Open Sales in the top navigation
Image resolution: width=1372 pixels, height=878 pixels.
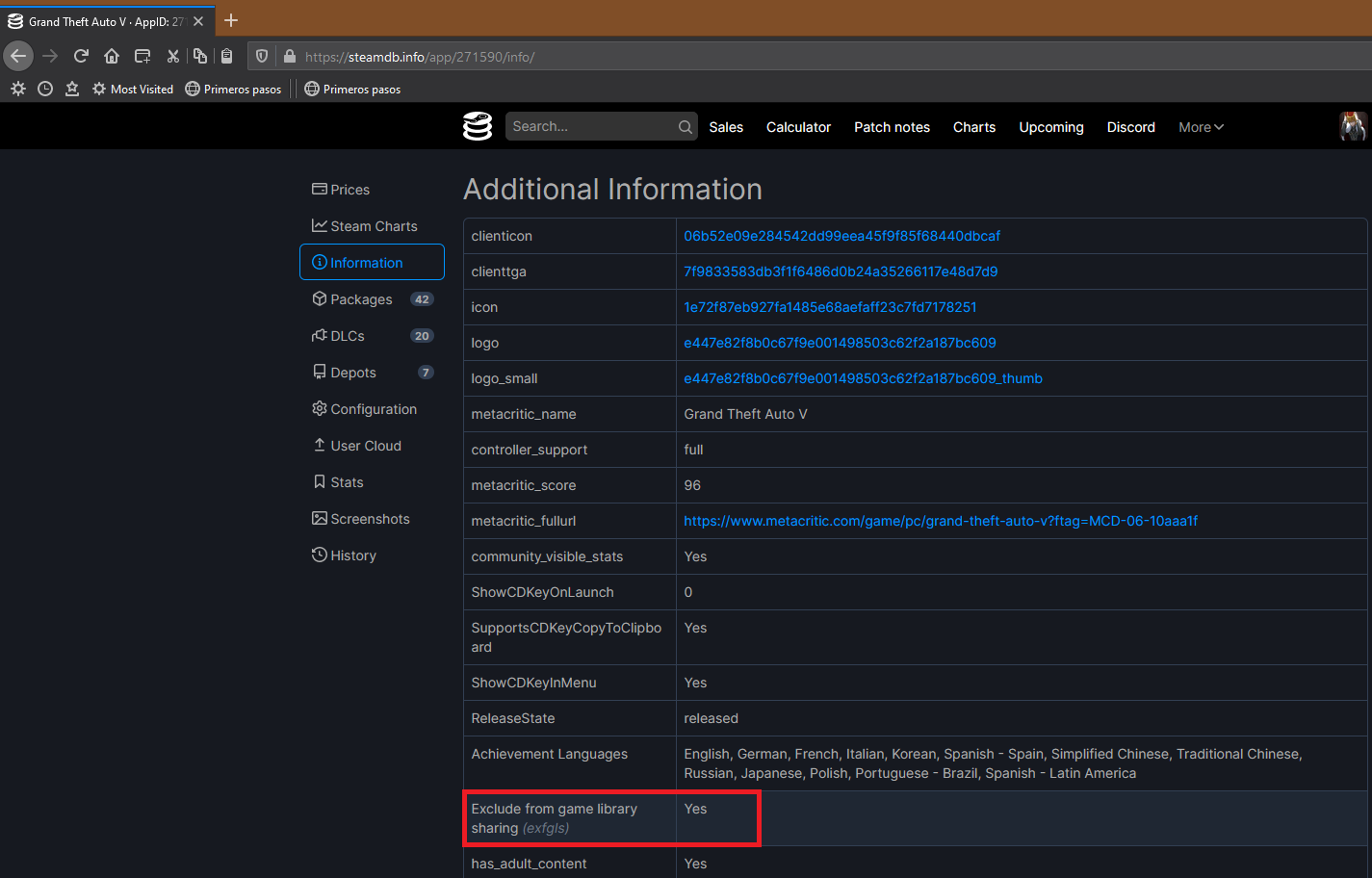726,127
